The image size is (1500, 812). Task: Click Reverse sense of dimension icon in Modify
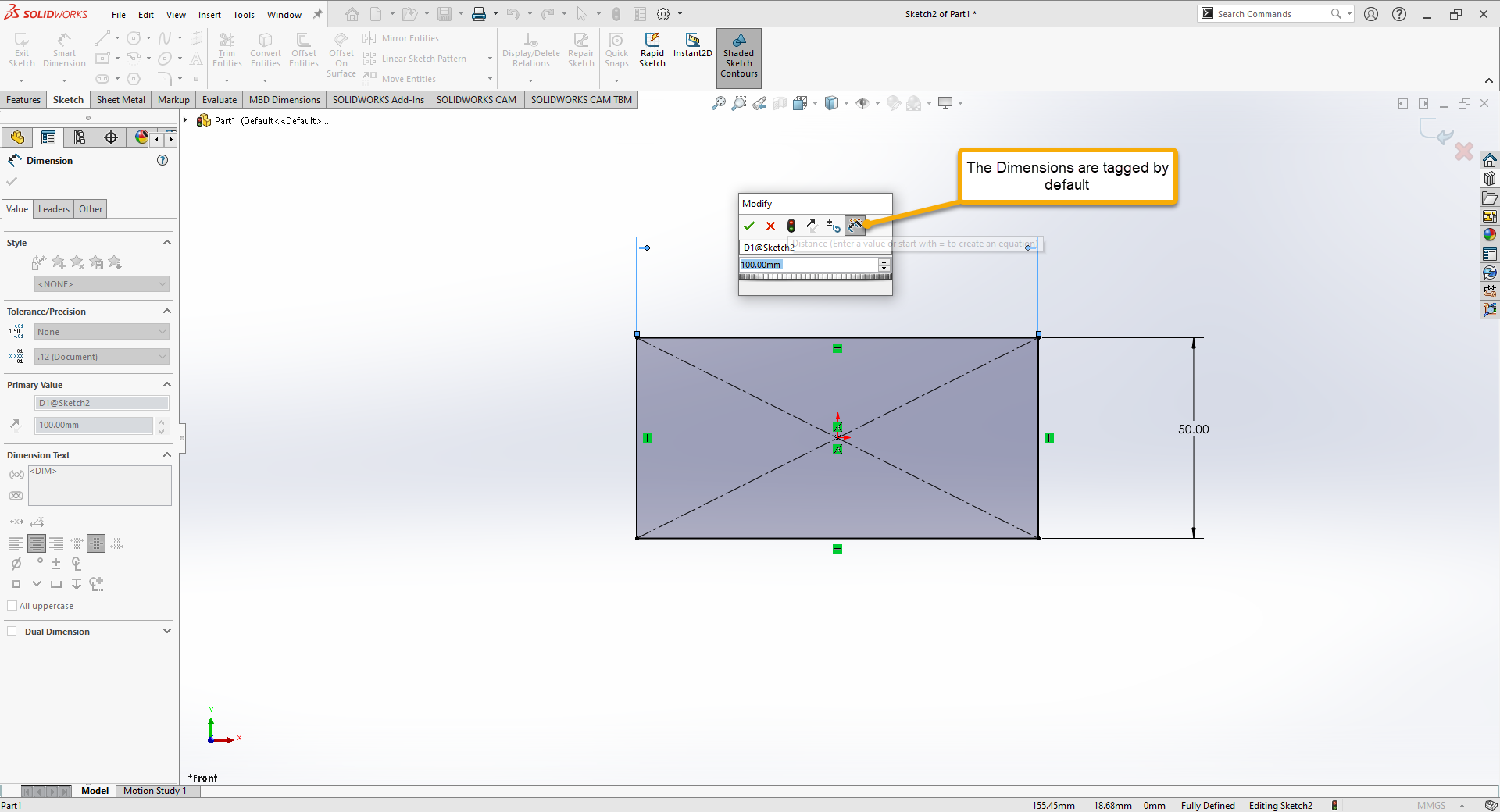[812, 226]
